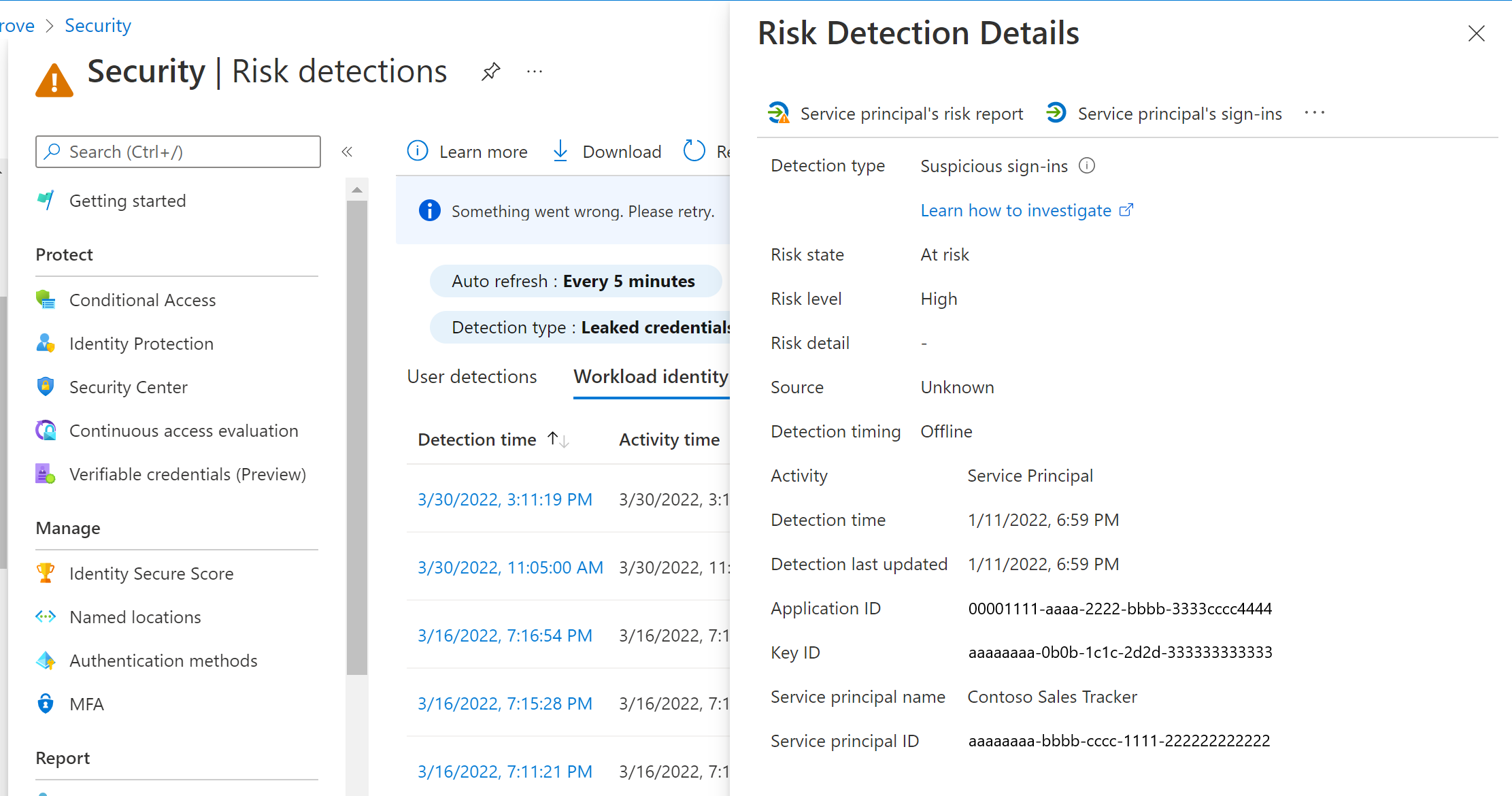Click the Authentication methods sidebar icon
This screenshot has width=1512, height=796.
click(46, 659)
